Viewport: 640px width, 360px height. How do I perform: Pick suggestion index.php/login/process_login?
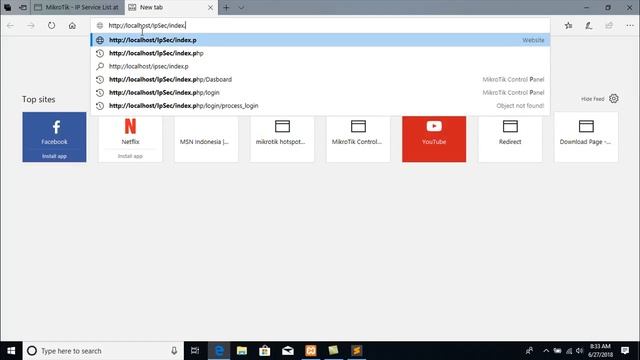[320, 105]
